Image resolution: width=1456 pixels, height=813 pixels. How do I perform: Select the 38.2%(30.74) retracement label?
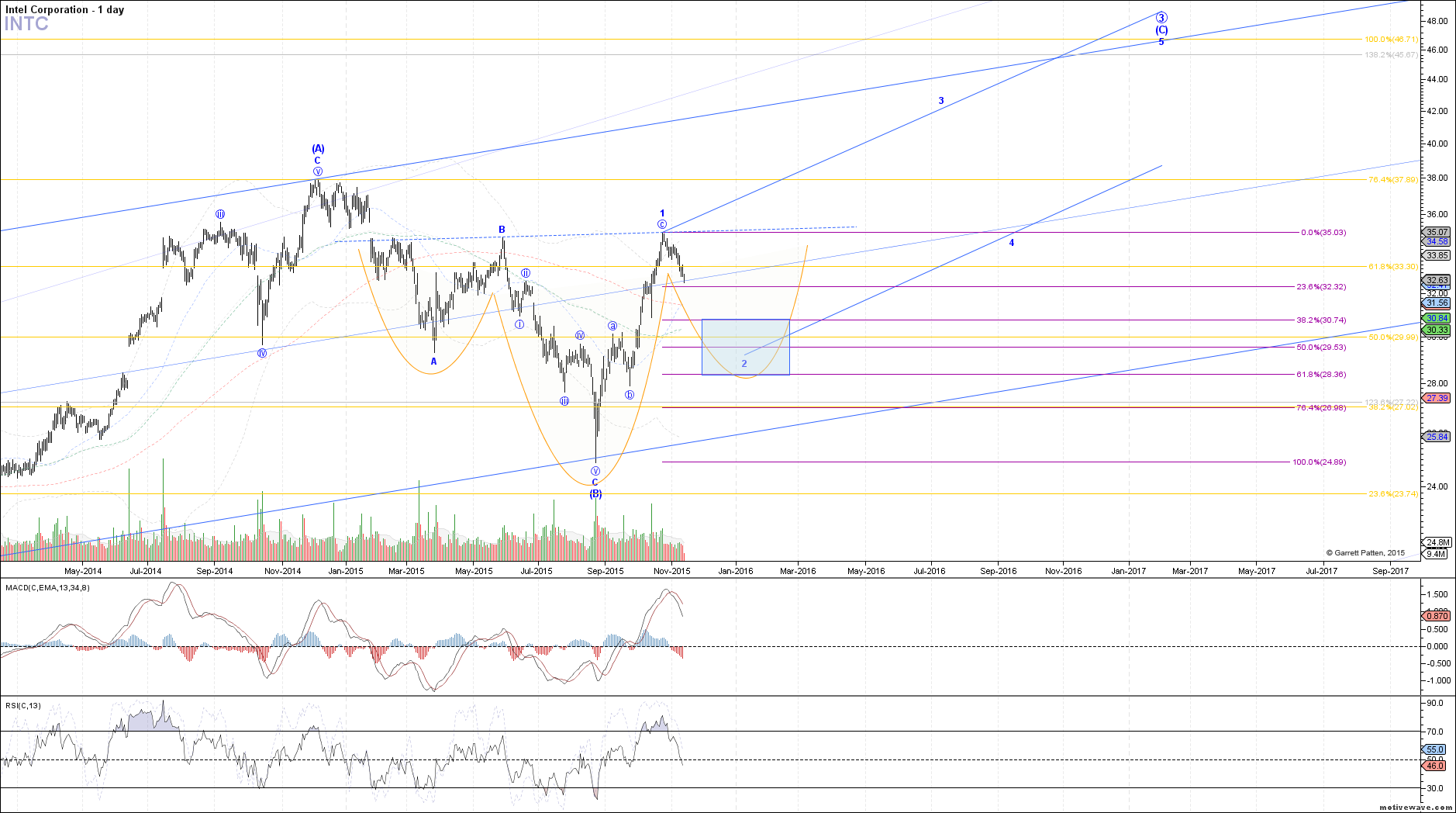[1321, 320]
